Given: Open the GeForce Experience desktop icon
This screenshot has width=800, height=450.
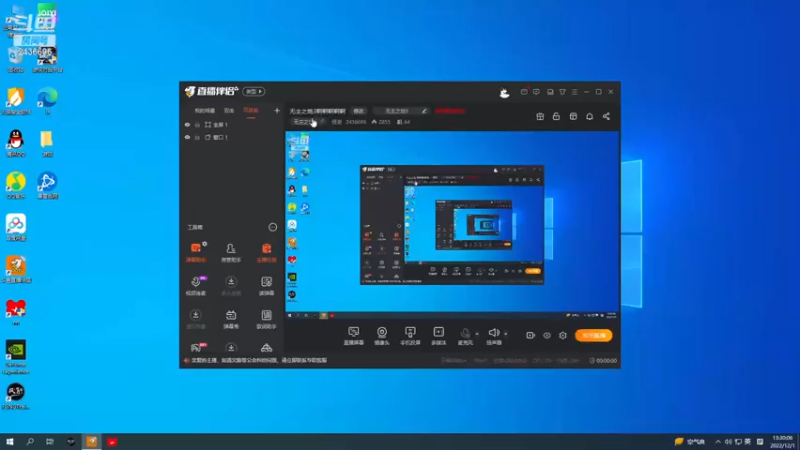Looking at the screenshot, I should tap(16, 357).
